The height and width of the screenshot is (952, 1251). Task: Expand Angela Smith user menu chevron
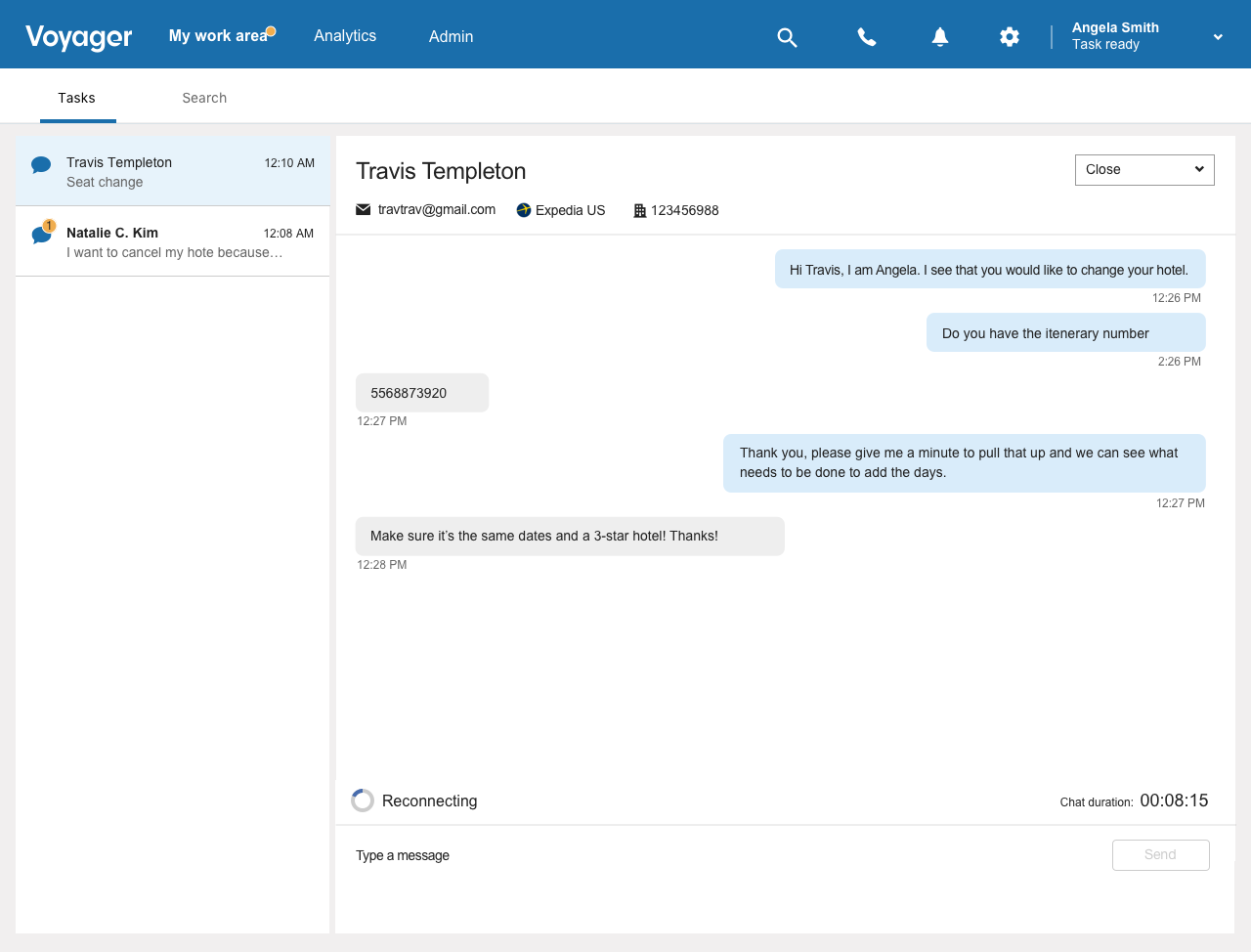(x=1218, y=37)
